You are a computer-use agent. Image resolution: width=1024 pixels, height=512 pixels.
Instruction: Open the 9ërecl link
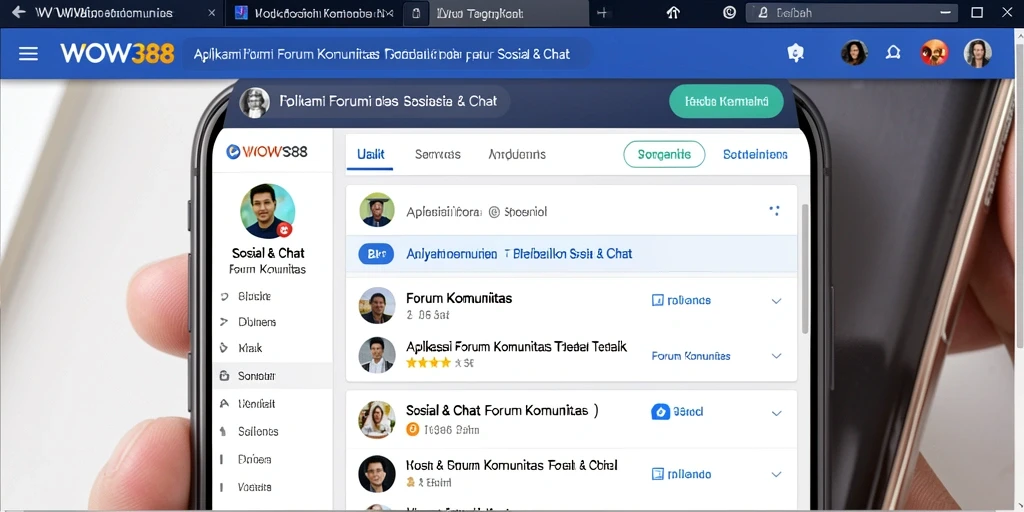pos(688,412)
